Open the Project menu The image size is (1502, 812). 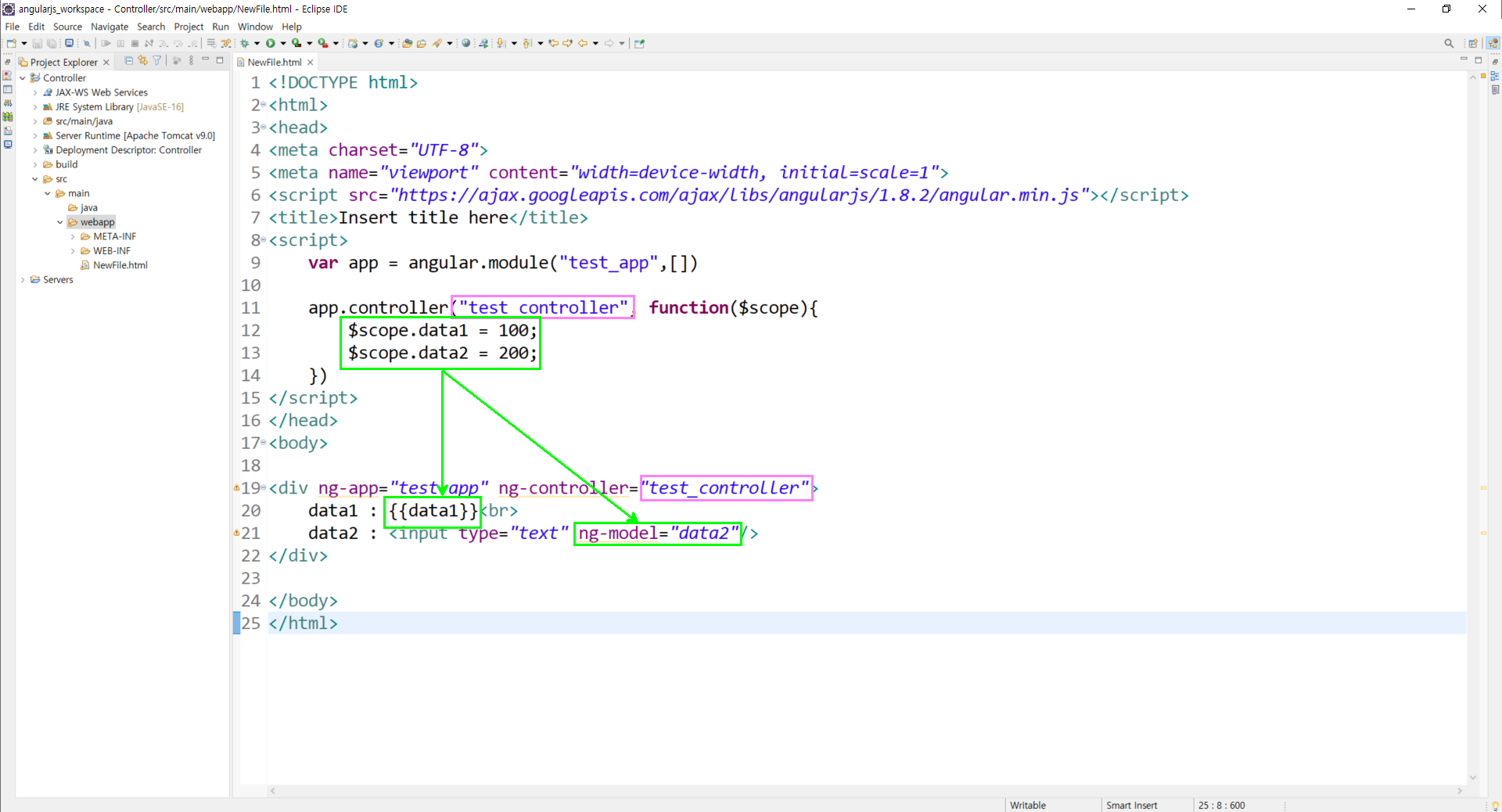[x=189, y=27]
